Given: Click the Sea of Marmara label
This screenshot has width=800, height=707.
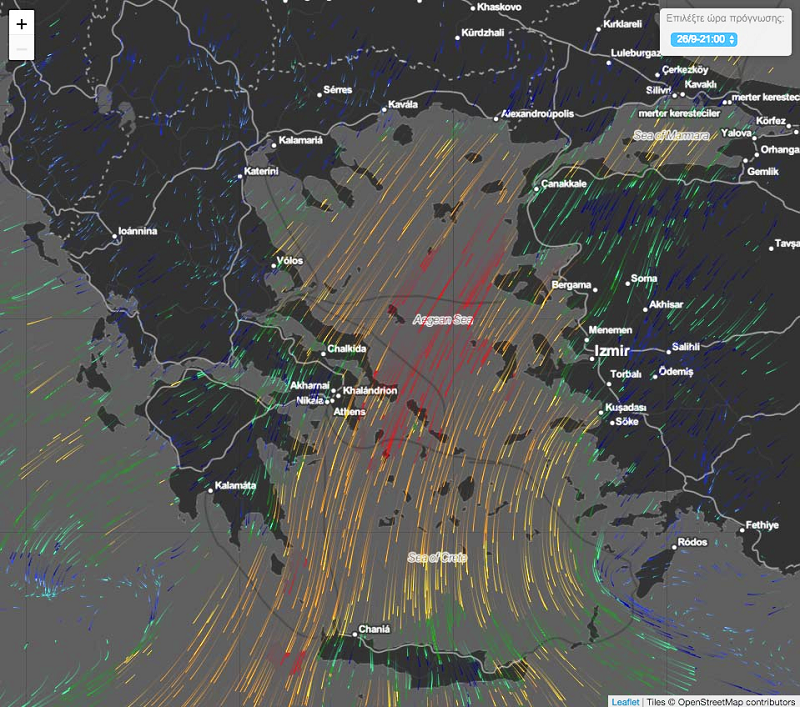Looking at the screenshot, I should 671,135.
